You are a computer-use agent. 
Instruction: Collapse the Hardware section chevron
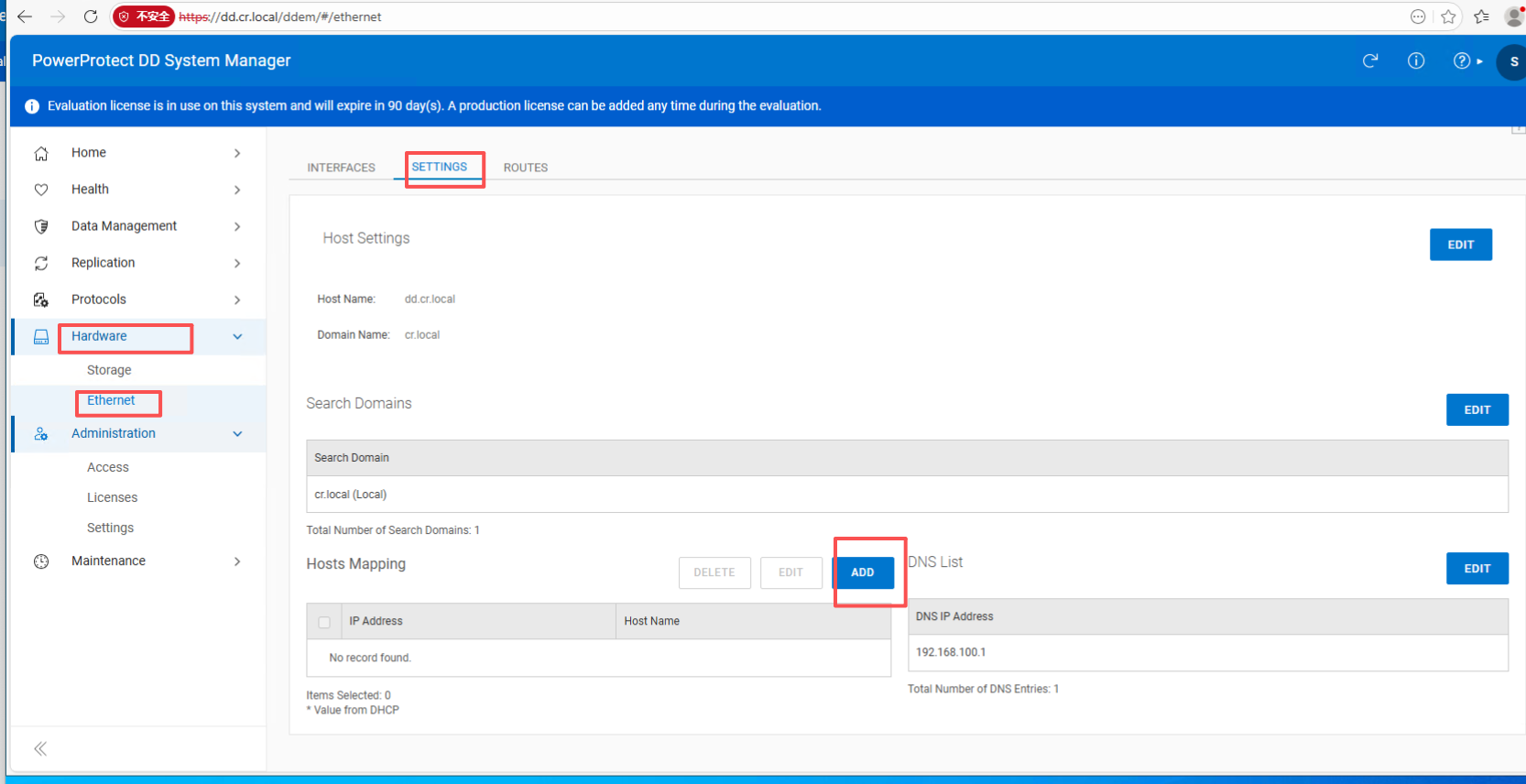[x=237, y=336]
